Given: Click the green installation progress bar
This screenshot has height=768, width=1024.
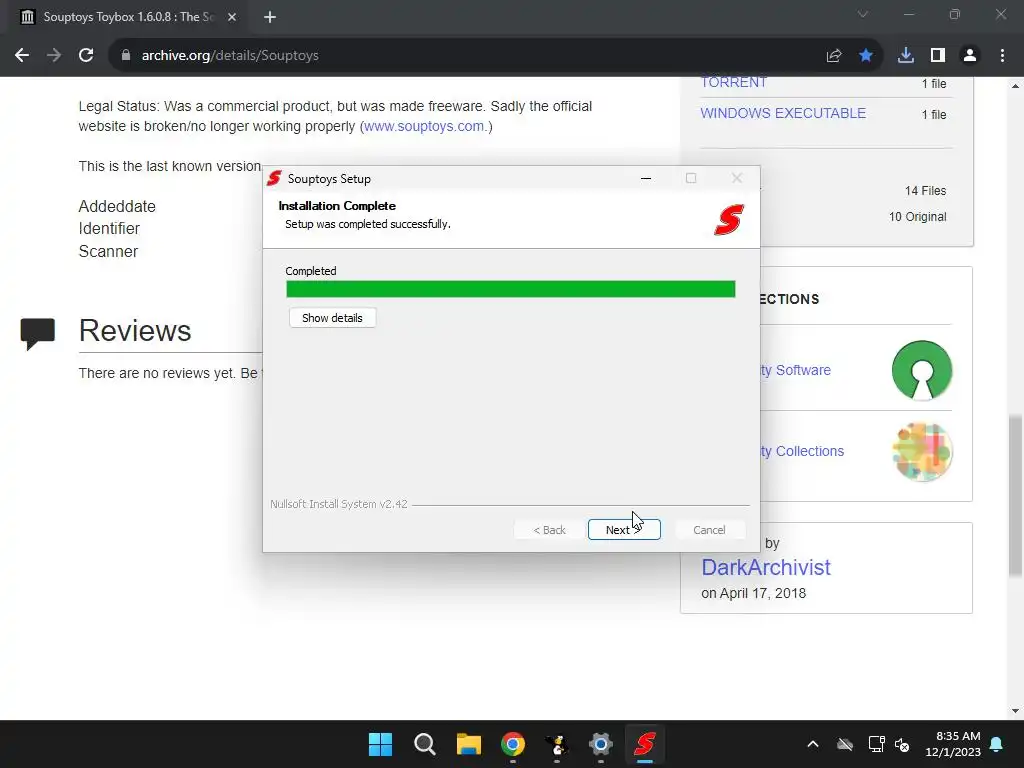Looking at the screenshot, I should tap(511, 289).
